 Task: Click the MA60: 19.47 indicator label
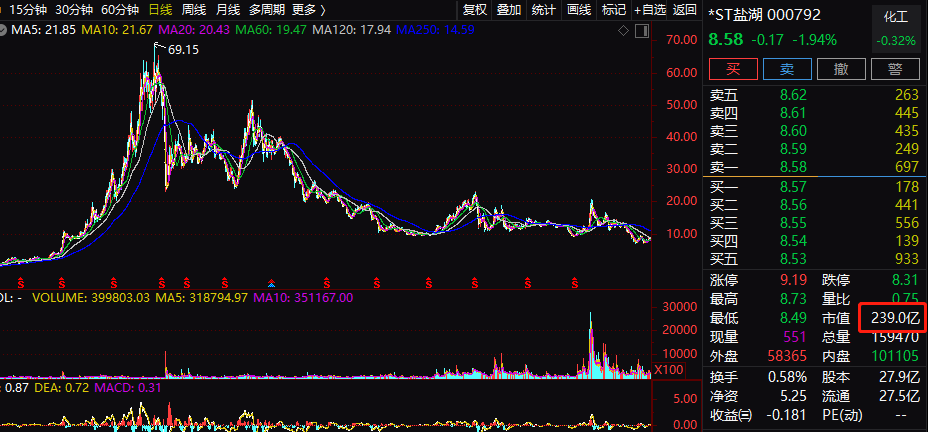pos(271,29)
